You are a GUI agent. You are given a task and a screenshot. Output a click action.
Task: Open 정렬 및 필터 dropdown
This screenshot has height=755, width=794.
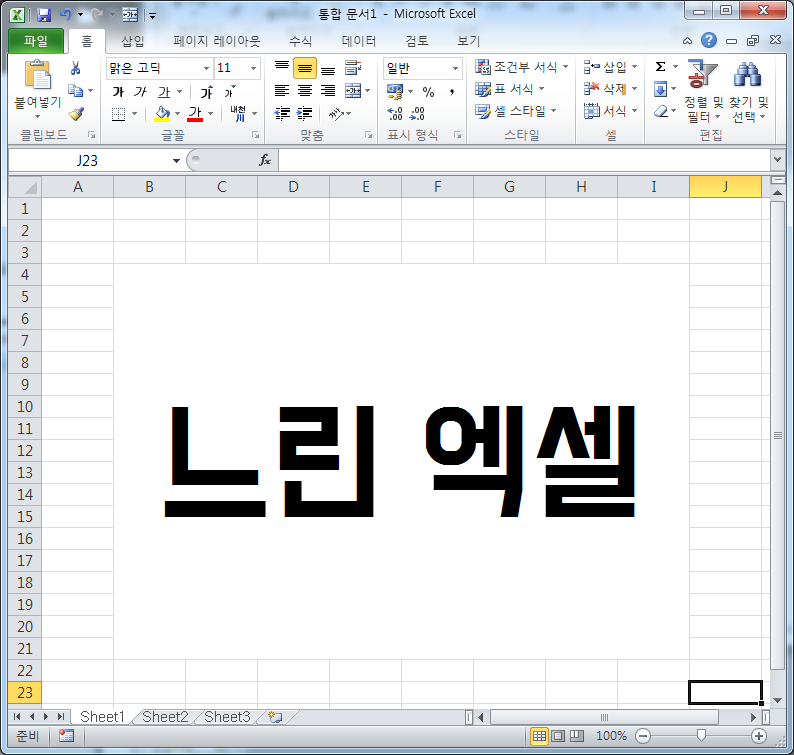703,92
